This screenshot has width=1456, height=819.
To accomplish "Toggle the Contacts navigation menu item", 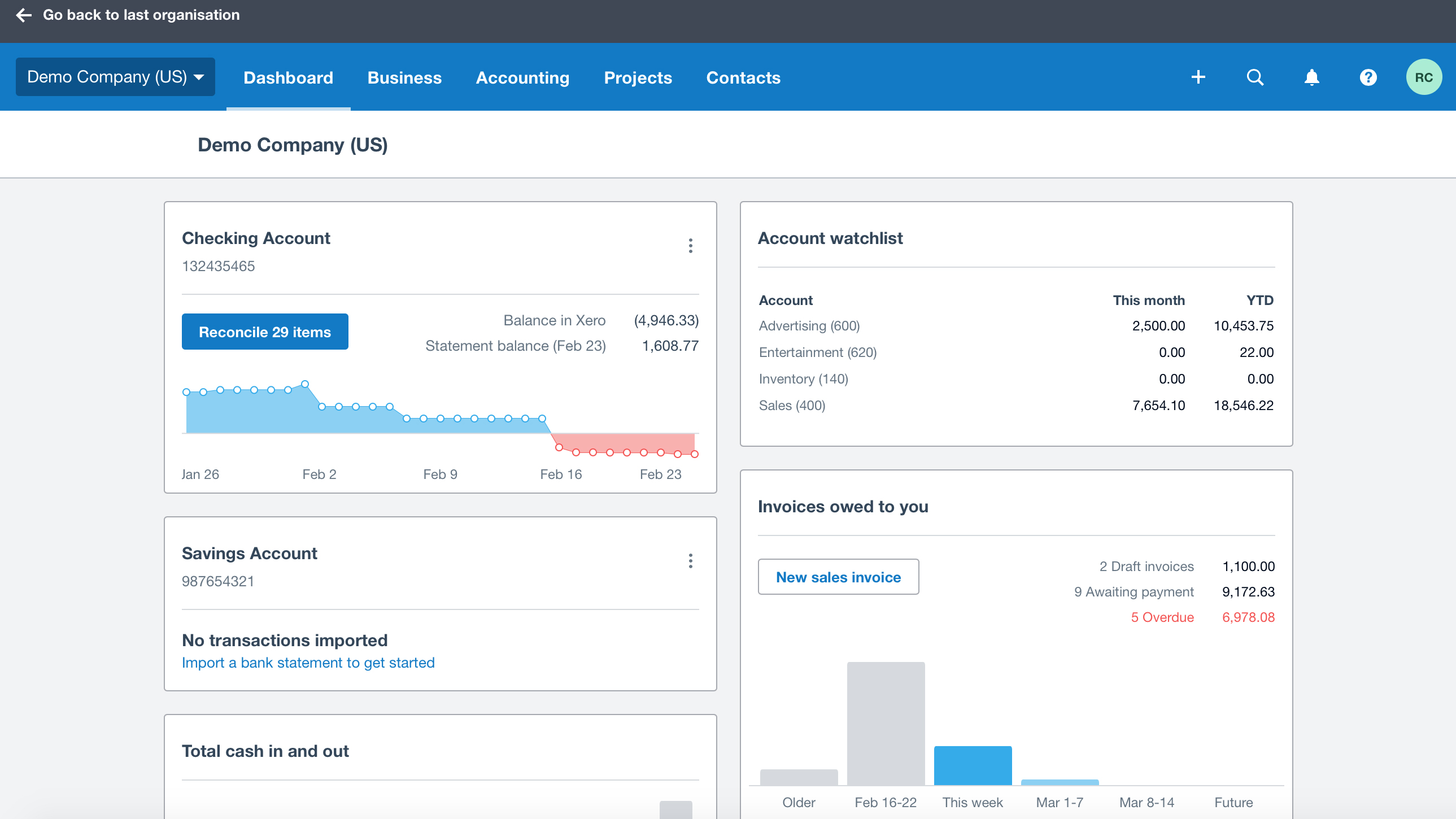I will [742, 77].
